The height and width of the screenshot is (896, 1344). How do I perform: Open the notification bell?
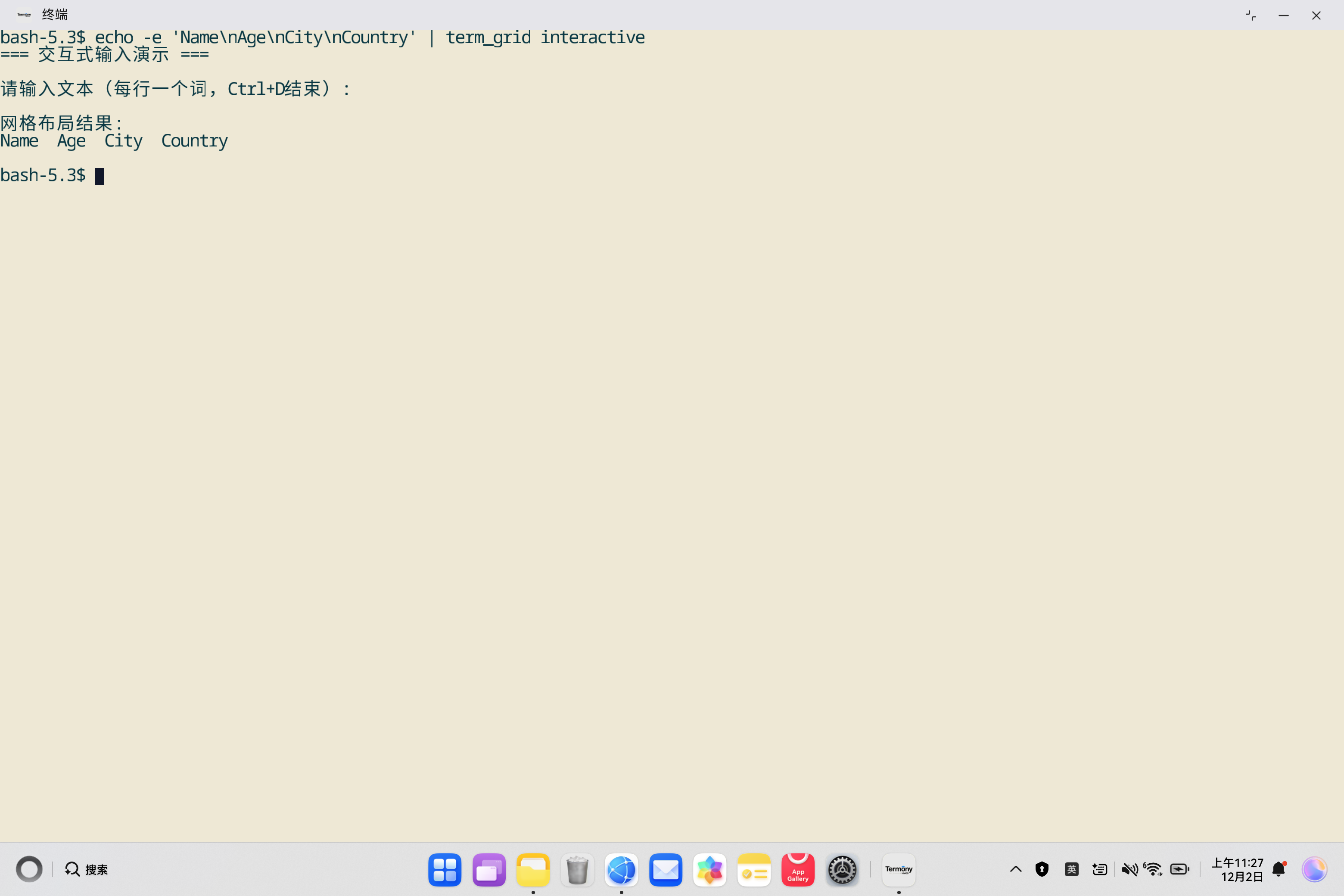pyautogui.click(x=1279, y=870)
